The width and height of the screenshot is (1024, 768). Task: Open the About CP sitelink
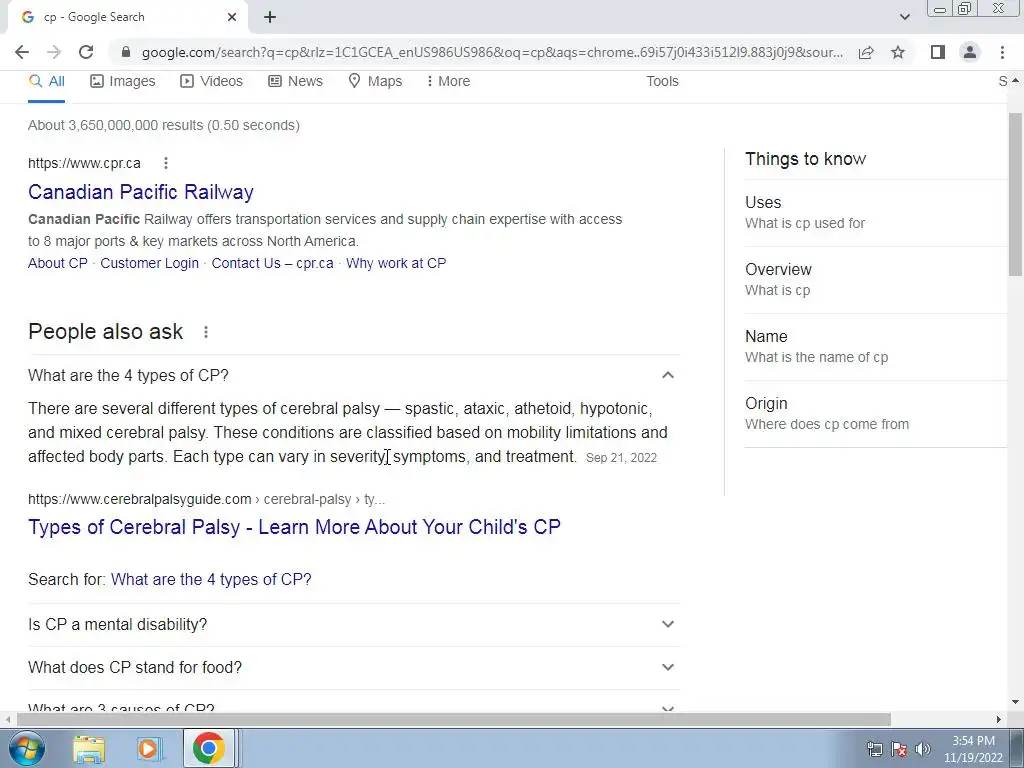(x=57, y=263)
